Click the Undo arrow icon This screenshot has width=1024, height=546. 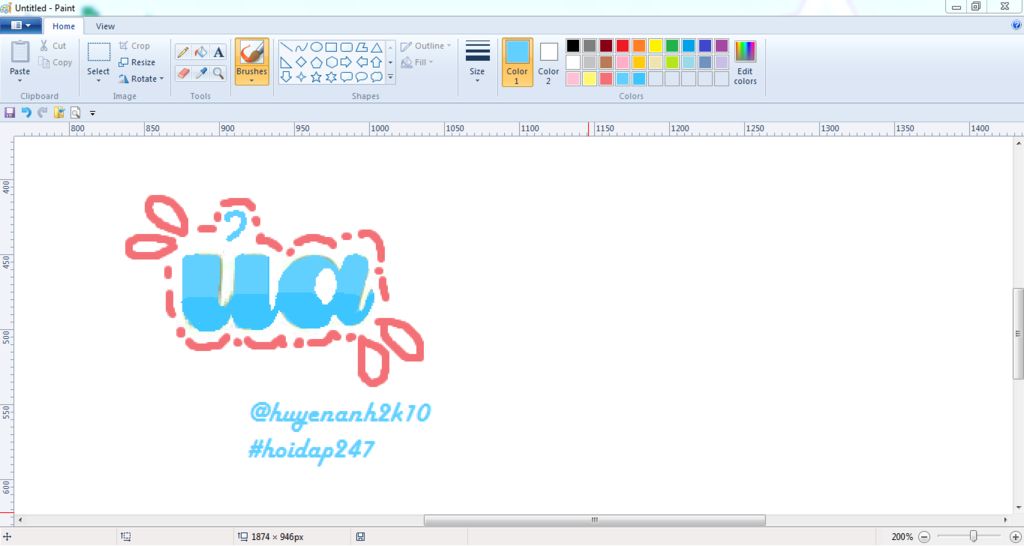(26, 113)
